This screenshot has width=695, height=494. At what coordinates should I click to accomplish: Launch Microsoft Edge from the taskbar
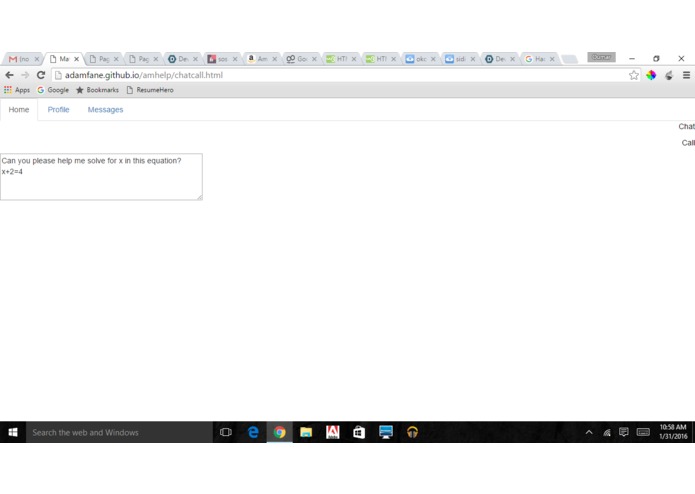(253, 432)
